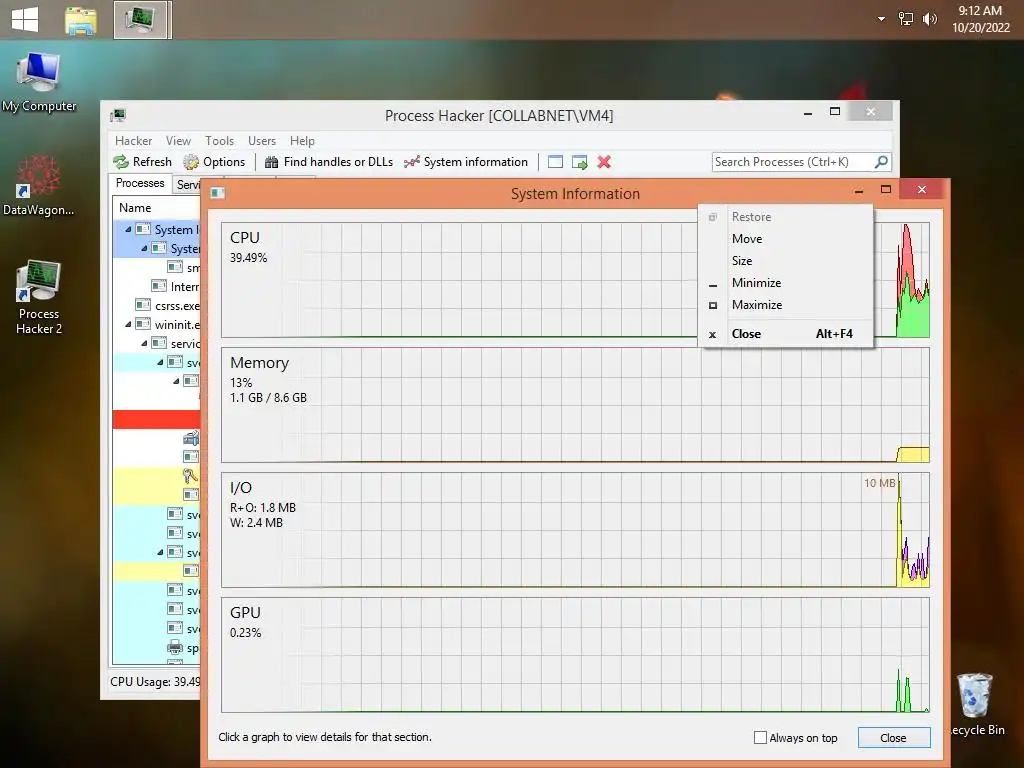Screen dimensions: 1024x768
Task: Click the csrss.exe process icon
Action: [143, 305]
